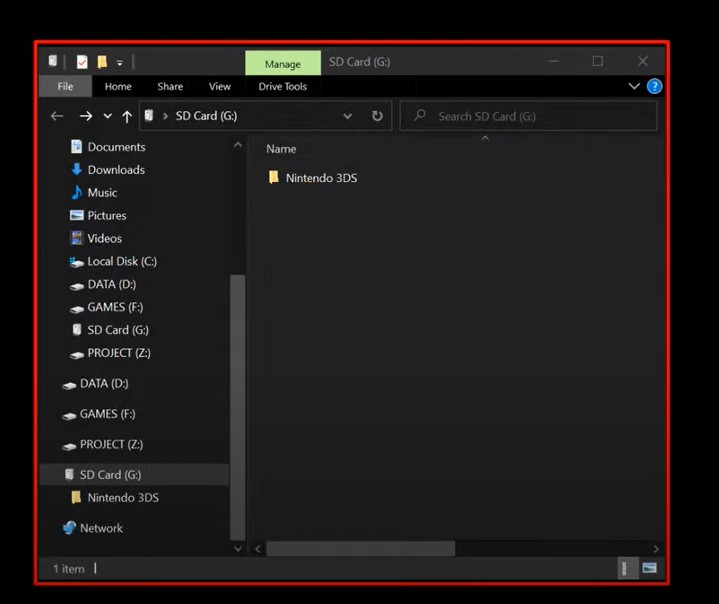Click the search magnifier icon
Viewport: 719px width, 604px height.
tap(420, 115)
